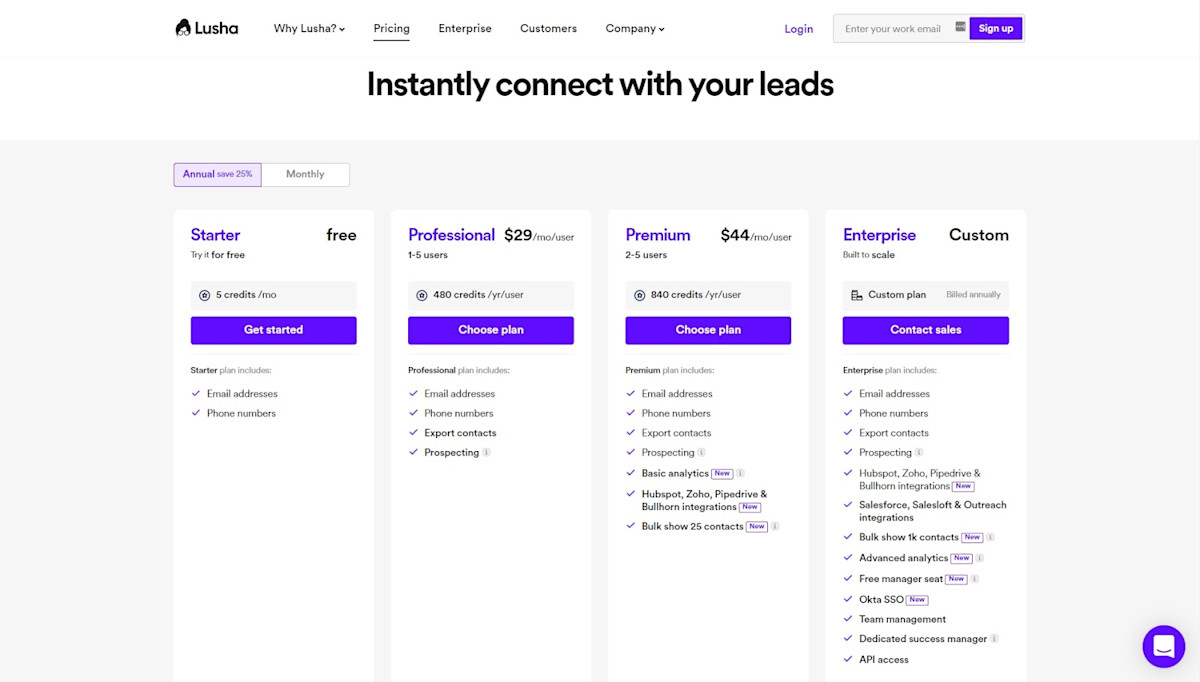Open the Customers page from the navbar
This screenshot has width=1200, height=682.
[x=548, y=28]
